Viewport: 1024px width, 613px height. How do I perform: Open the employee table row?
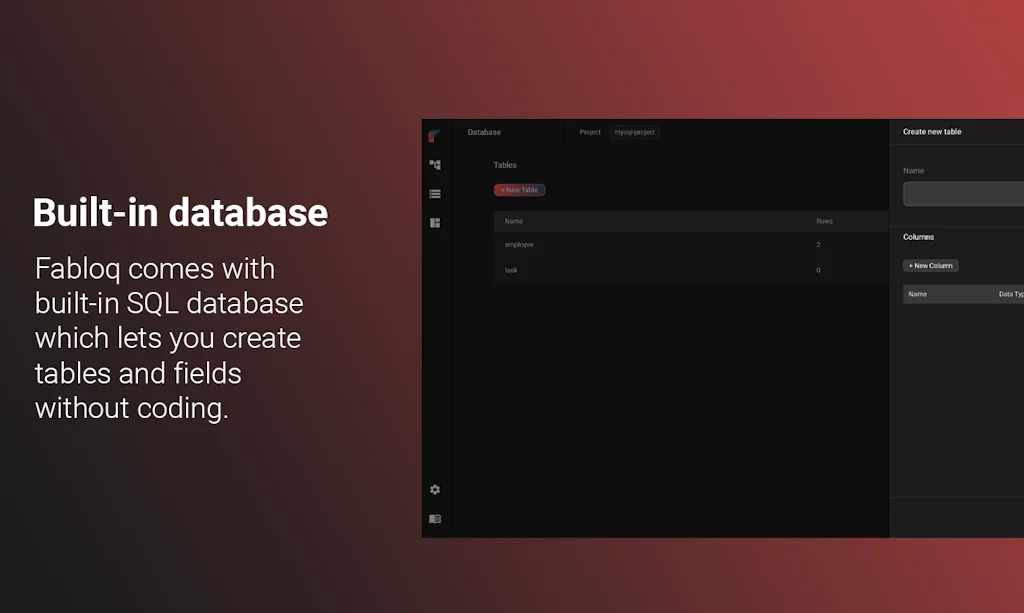pos(519,245)
